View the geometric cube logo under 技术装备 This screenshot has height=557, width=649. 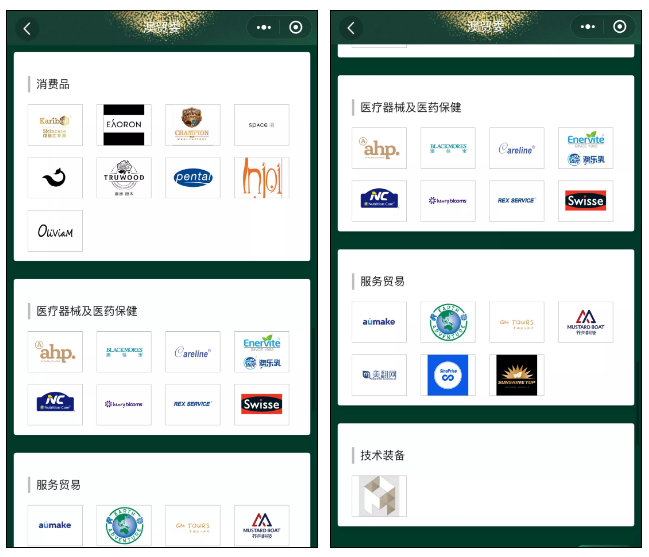coord(379,496)
